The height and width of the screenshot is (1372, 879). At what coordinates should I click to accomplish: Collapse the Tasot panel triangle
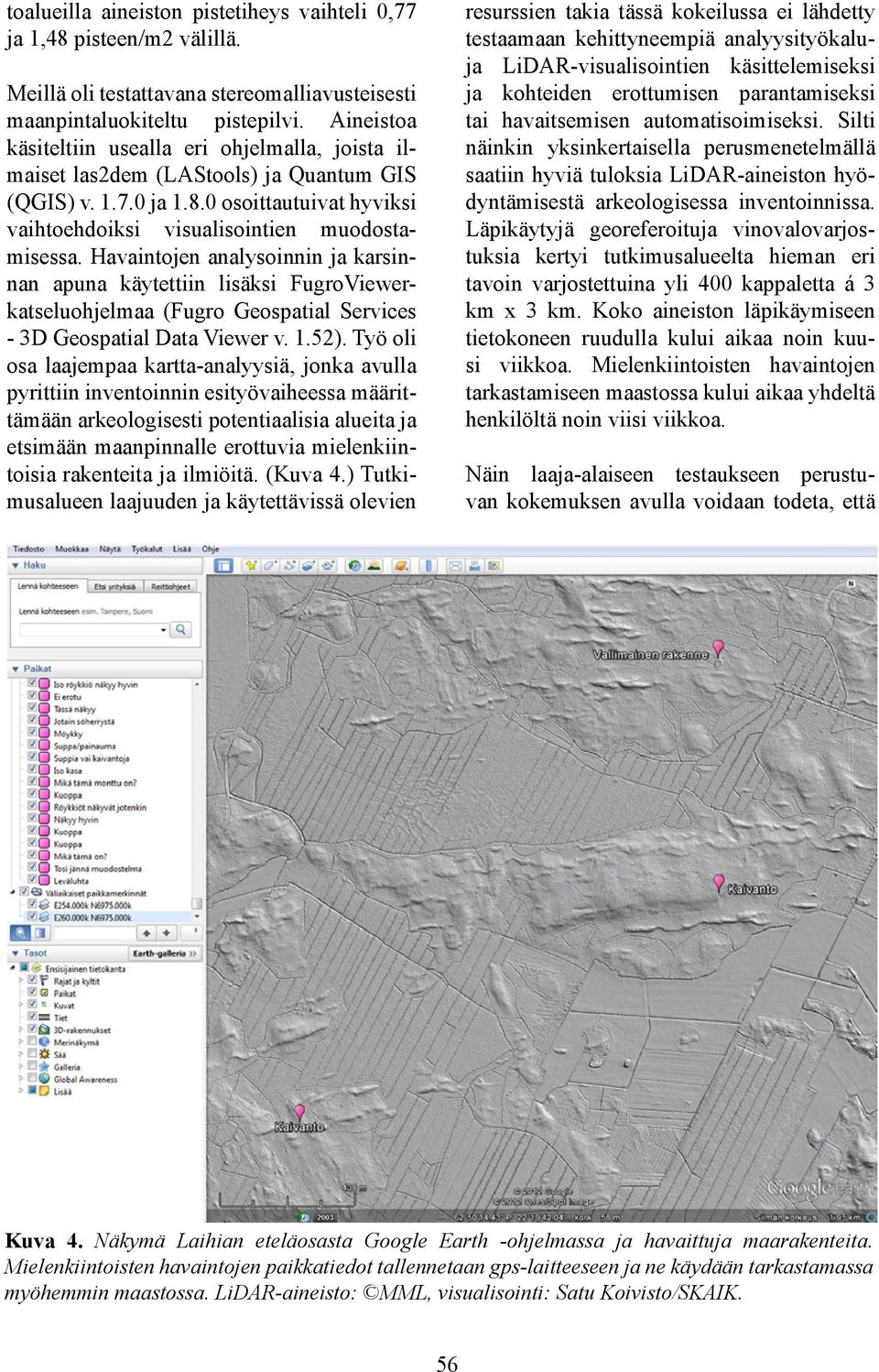15,953
